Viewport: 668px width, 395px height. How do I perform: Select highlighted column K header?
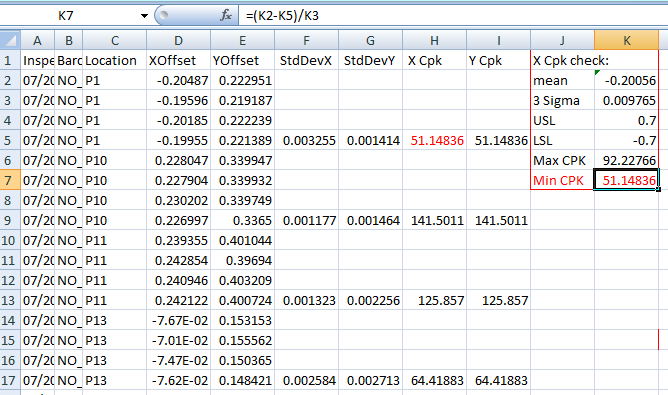(x=627, y=40)
